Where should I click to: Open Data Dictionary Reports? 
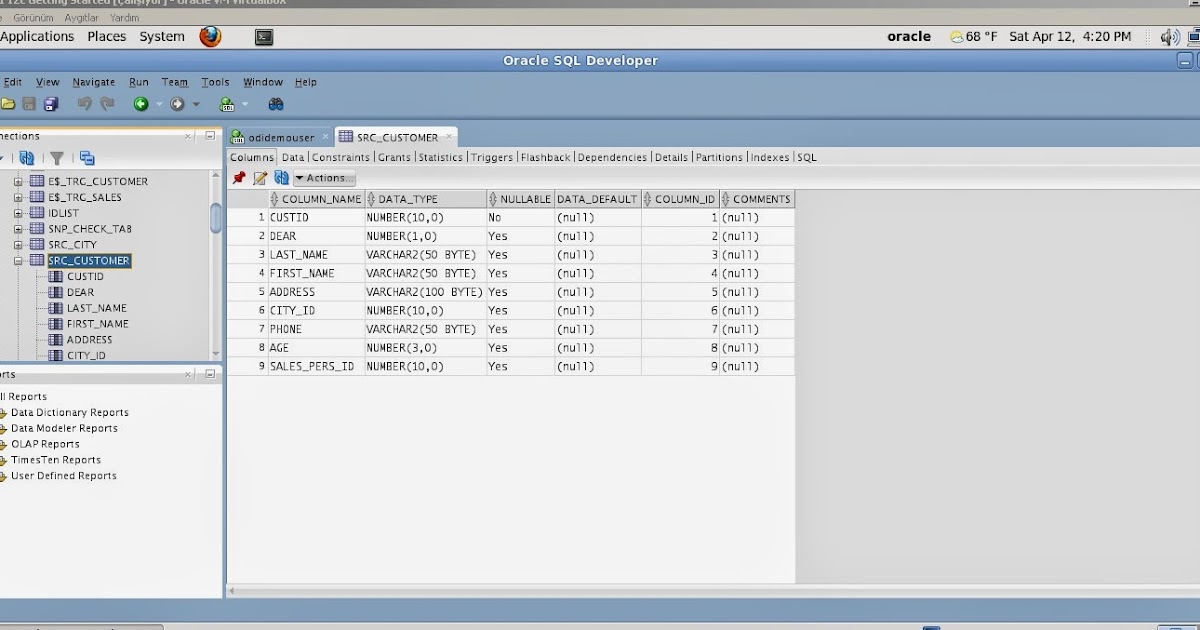(x=69, y=412)
